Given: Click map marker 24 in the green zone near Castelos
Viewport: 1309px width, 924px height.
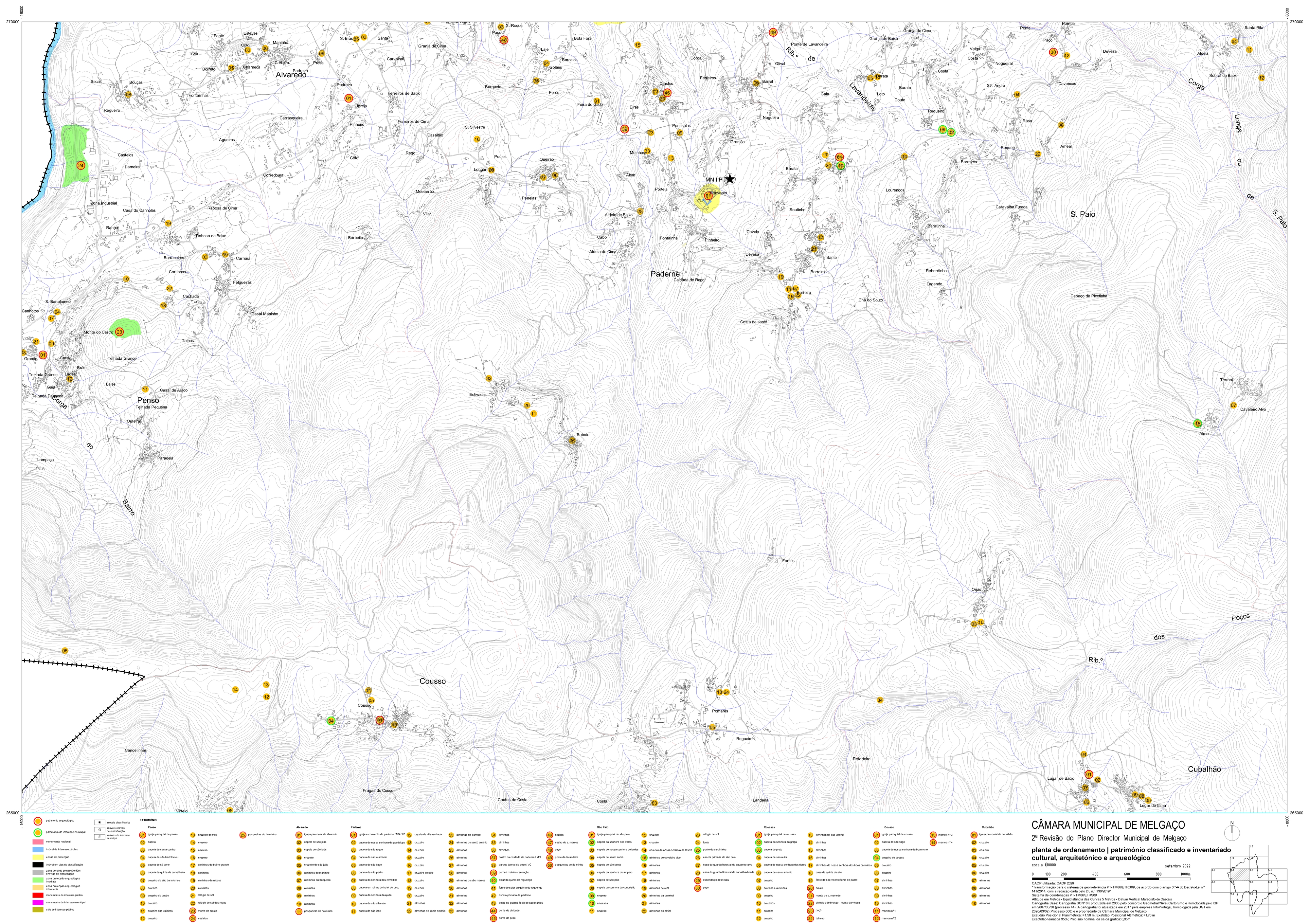Looking at the screenshot, I should tap(81, 165).
